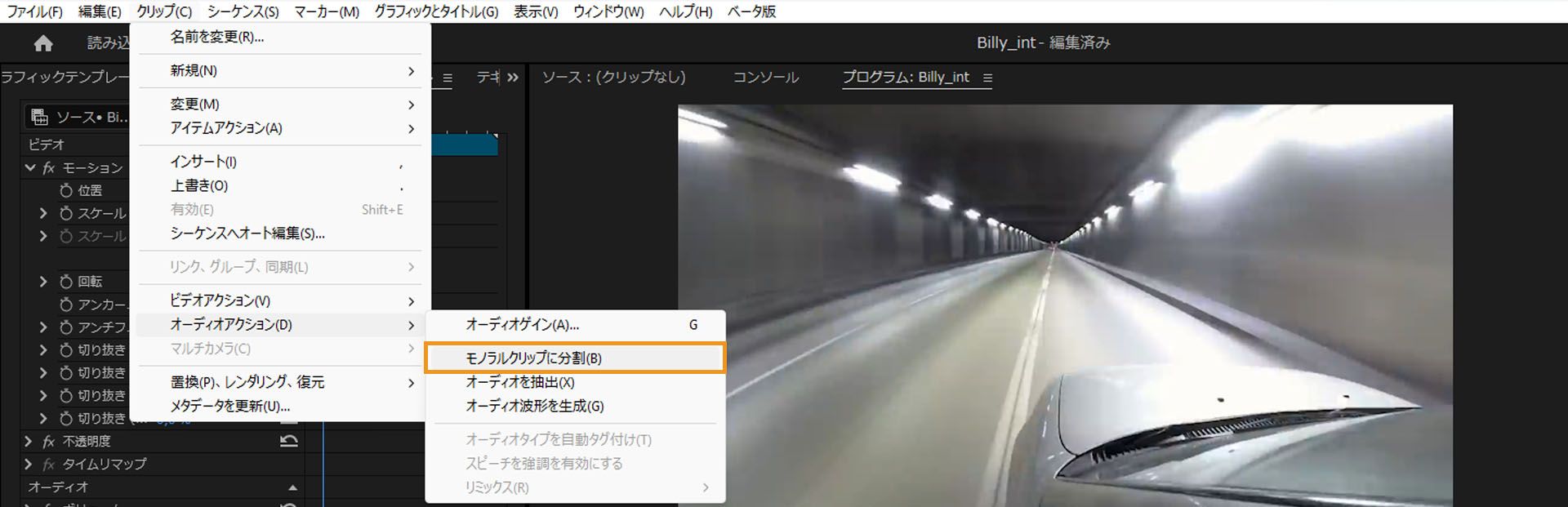Select the プログラム: Billy_int tab
1568x507 pixels.
coord(906,78)
